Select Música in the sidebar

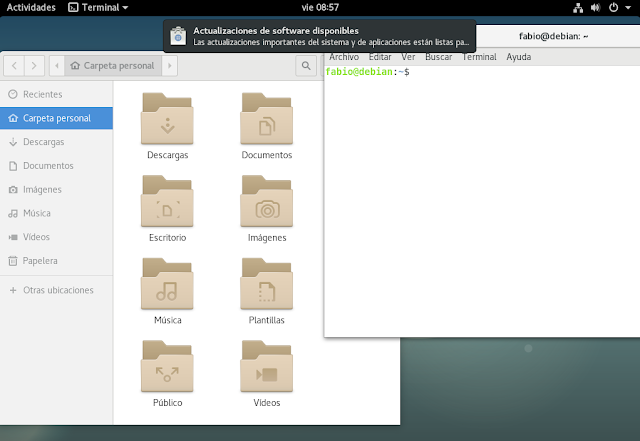[56, 213]
